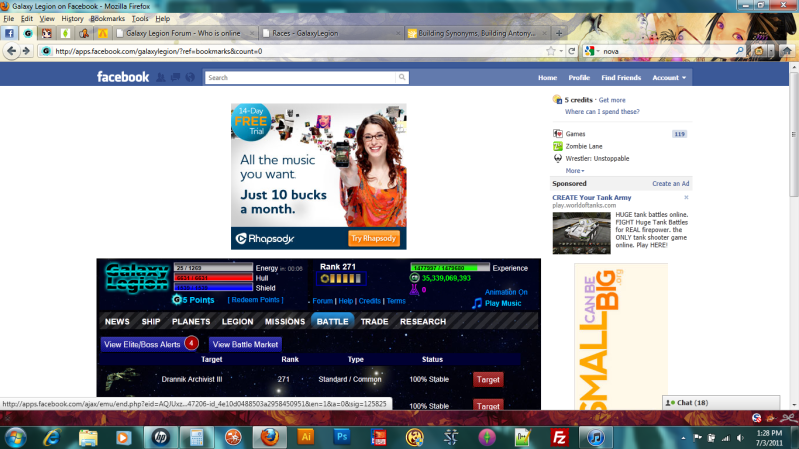Open Facebook Profile link

coord(579,77)
